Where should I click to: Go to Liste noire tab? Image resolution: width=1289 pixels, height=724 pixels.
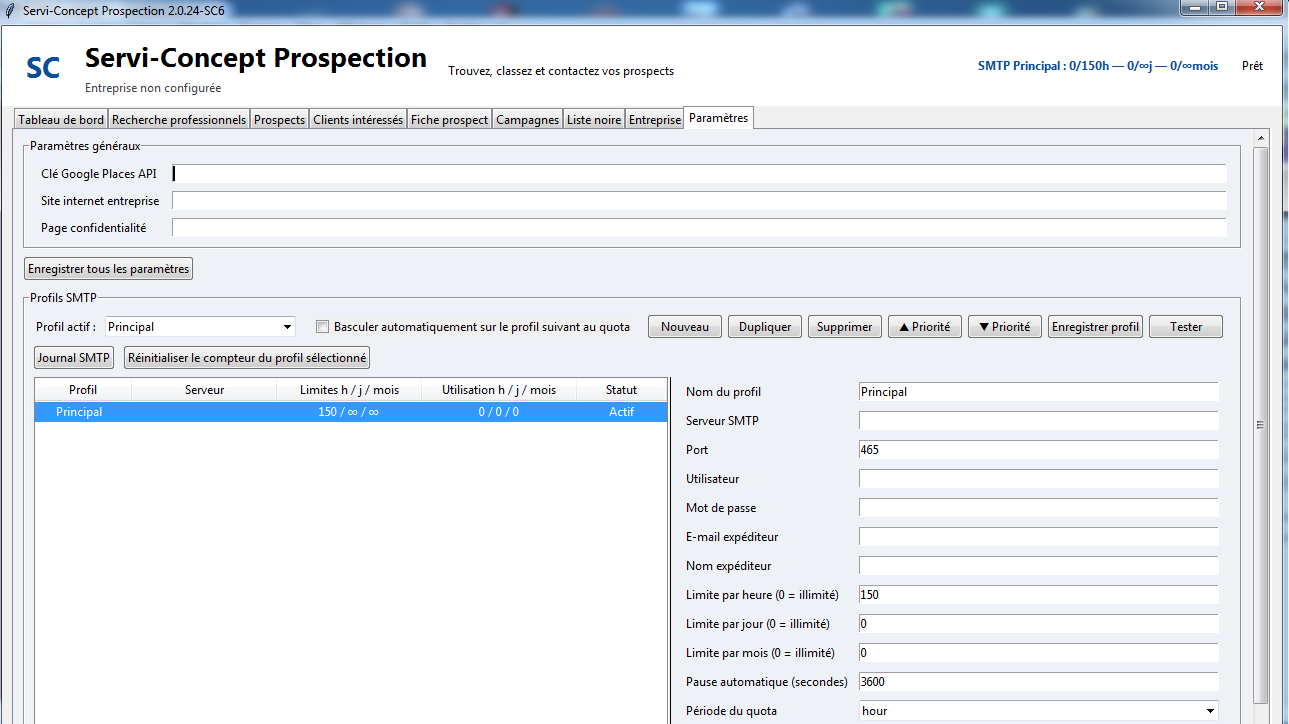(594, 120)
